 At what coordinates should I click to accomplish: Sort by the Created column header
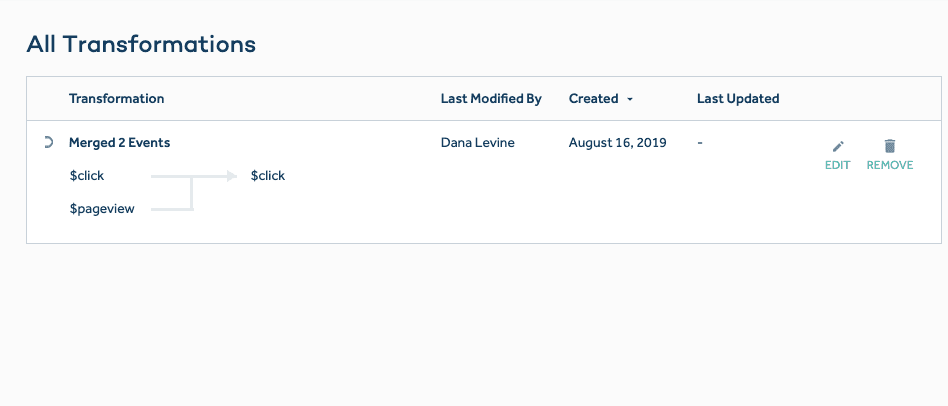593,99
